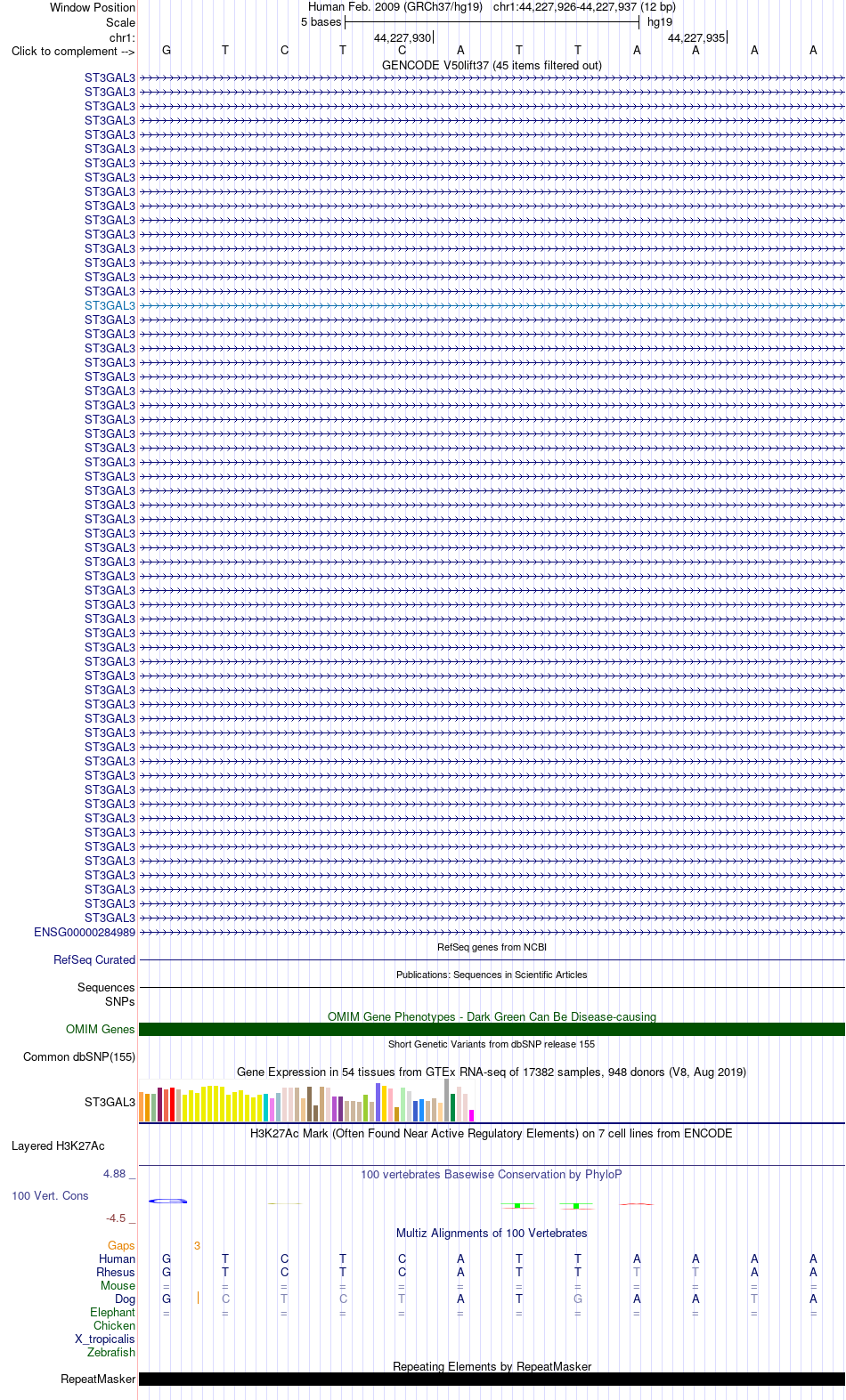Click the GTEx ST3GAL3 expression bar chart
This screenshot has width=846, height=1400.
(307, 1101)
